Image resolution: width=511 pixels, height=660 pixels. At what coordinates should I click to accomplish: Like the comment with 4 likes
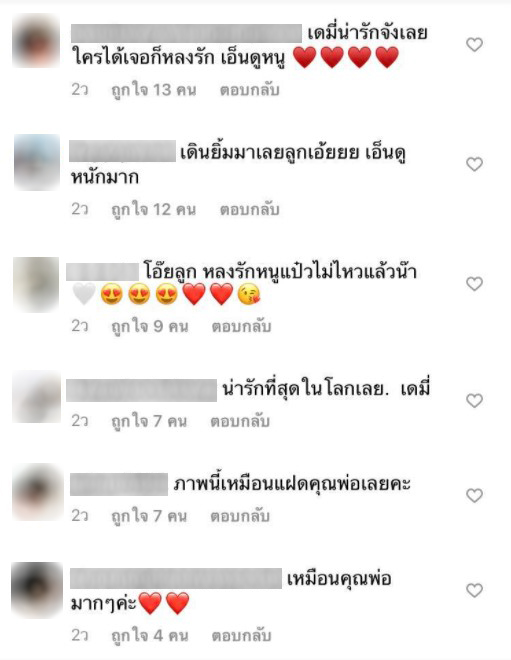tap(474, 590)
